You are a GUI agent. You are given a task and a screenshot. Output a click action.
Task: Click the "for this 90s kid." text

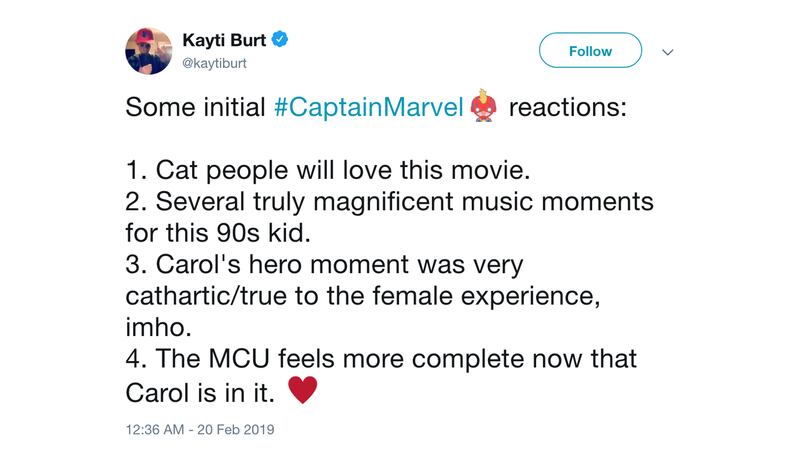(218, 233)
